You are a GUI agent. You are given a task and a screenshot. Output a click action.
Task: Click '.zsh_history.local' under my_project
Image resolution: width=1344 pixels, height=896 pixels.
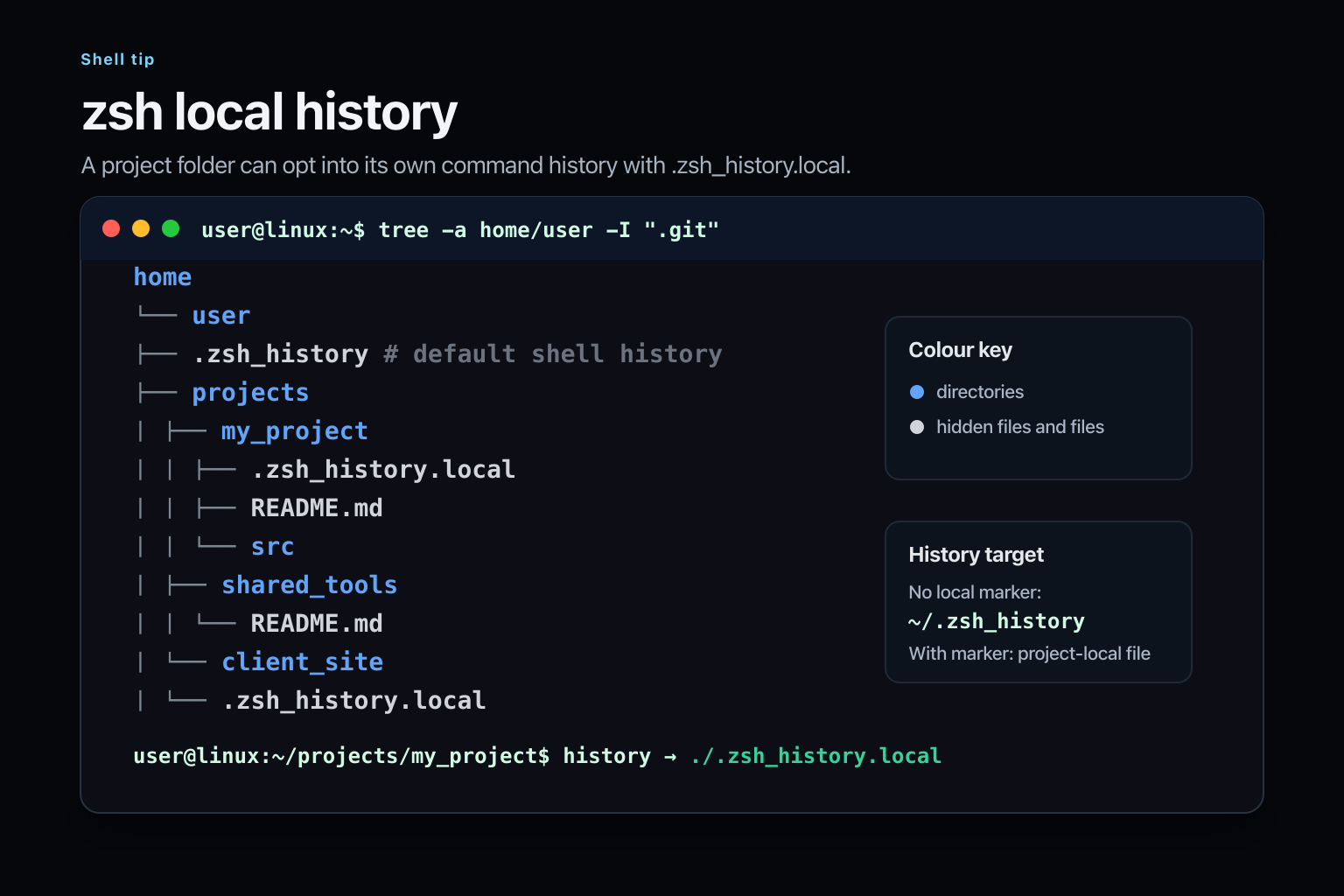click(383, 470)
